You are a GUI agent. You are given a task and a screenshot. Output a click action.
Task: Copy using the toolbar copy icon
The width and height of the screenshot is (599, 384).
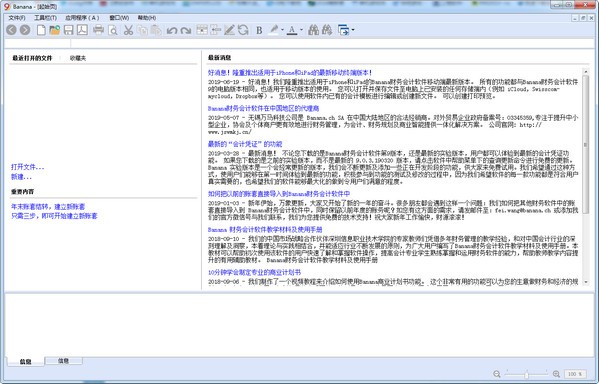point(142,30)
